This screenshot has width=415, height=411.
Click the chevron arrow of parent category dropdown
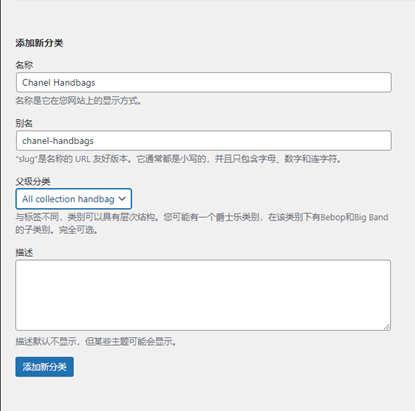(x=122, y=199)
